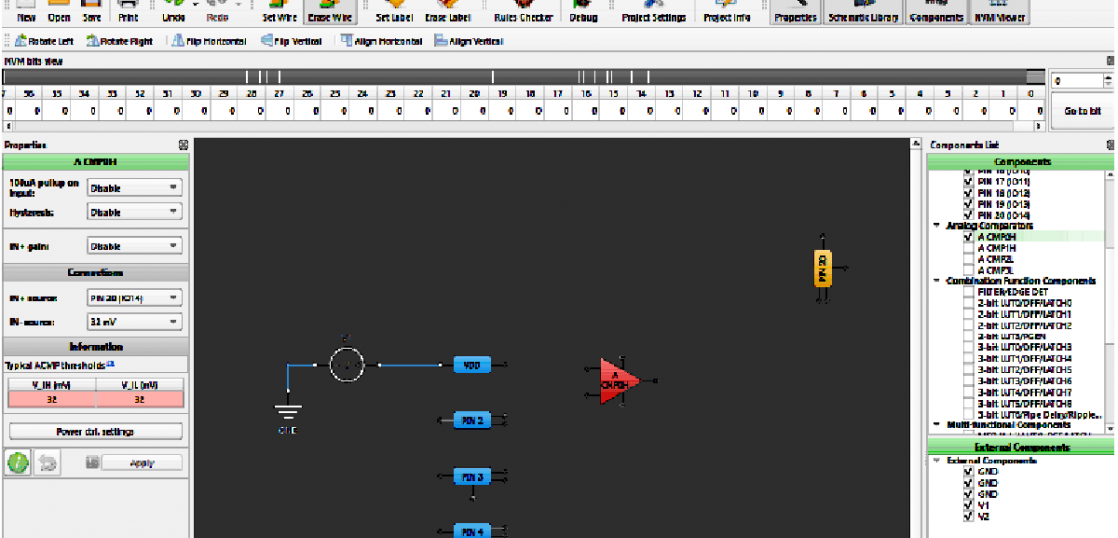Image resolution: width=1118 pixels, height=538 pixels.
Task: Open the Schematic Library
Action: [864, 12]
